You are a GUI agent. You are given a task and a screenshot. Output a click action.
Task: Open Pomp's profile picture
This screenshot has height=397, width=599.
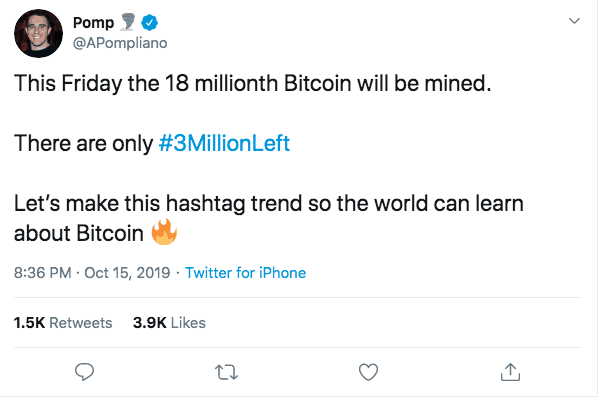pos(38,33)
